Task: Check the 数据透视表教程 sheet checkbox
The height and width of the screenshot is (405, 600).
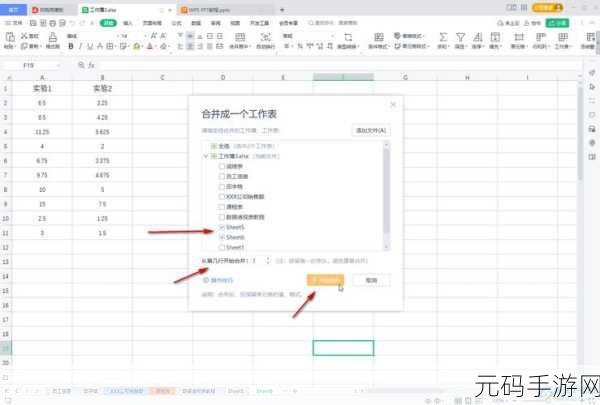Action: [x=222, y=217]
